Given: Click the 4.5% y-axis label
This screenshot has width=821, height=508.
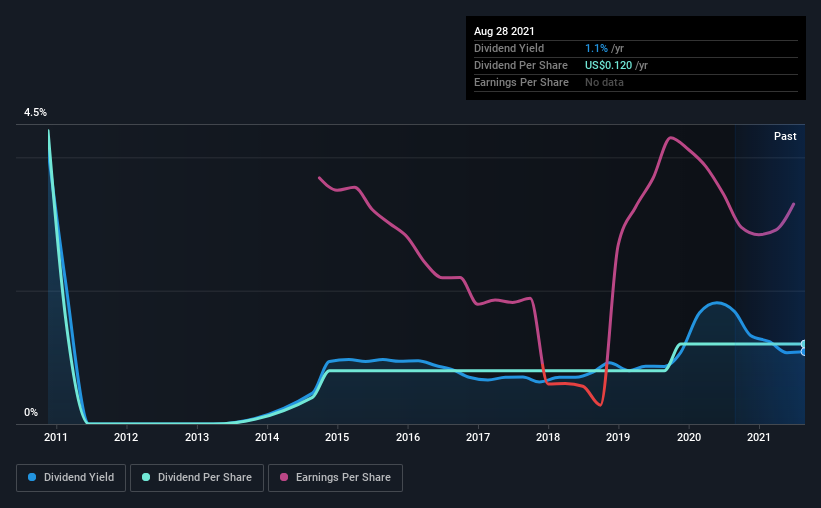Looking at the screenshot, I should point(35,113).
